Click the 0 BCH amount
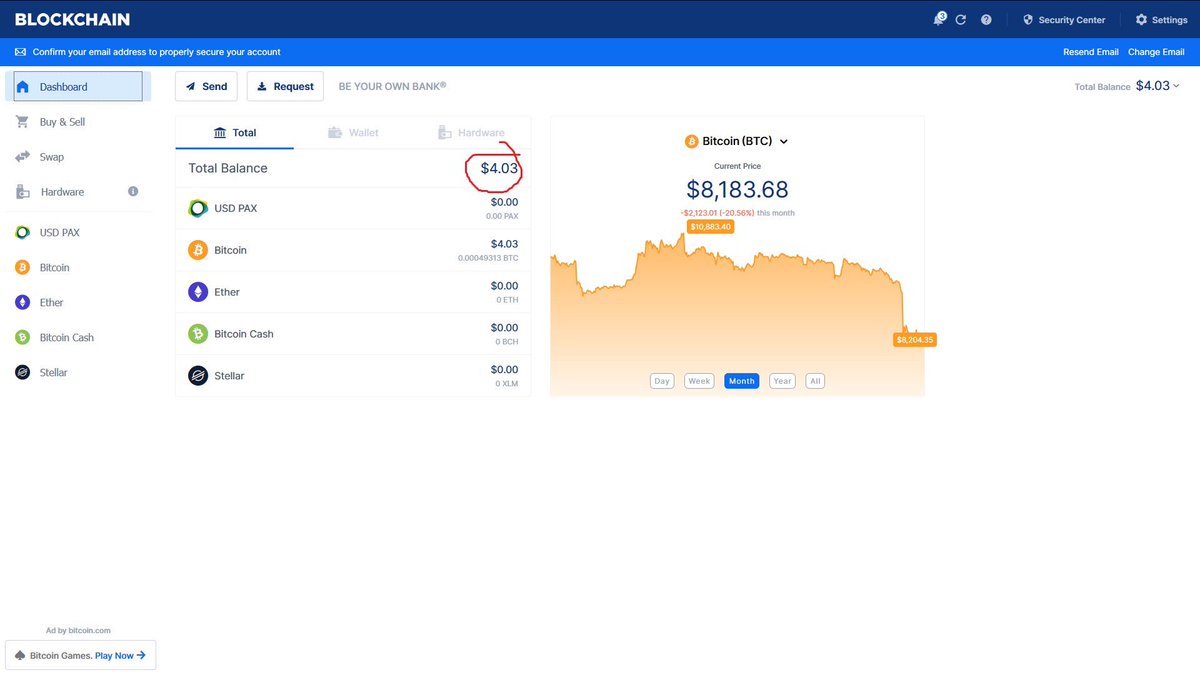 pos(507,342)
